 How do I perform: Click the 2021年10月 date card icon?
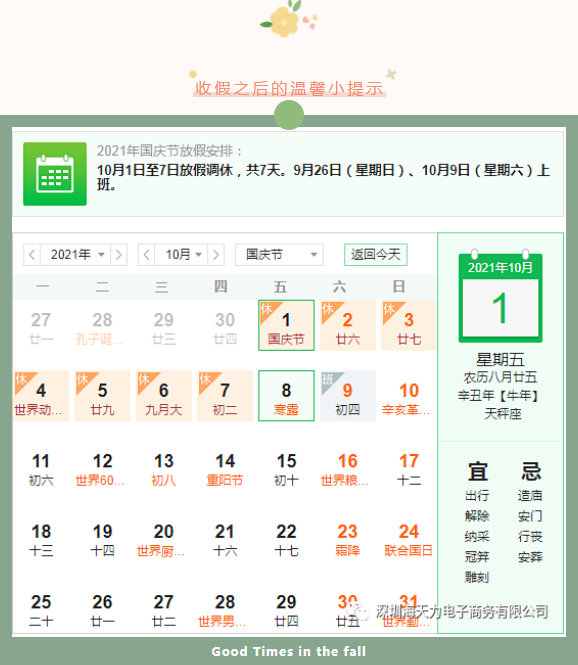500,296
